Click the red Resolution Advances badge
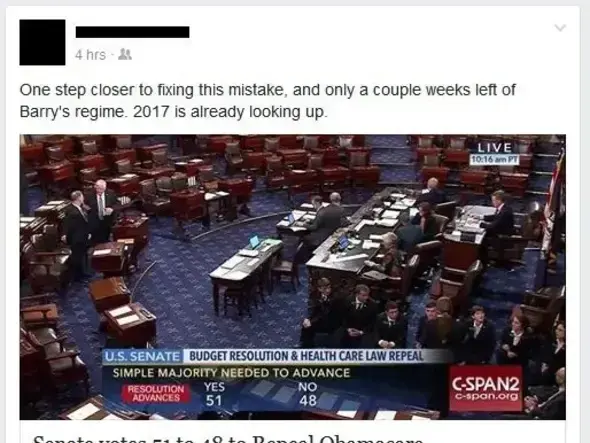 click(156, 394)
